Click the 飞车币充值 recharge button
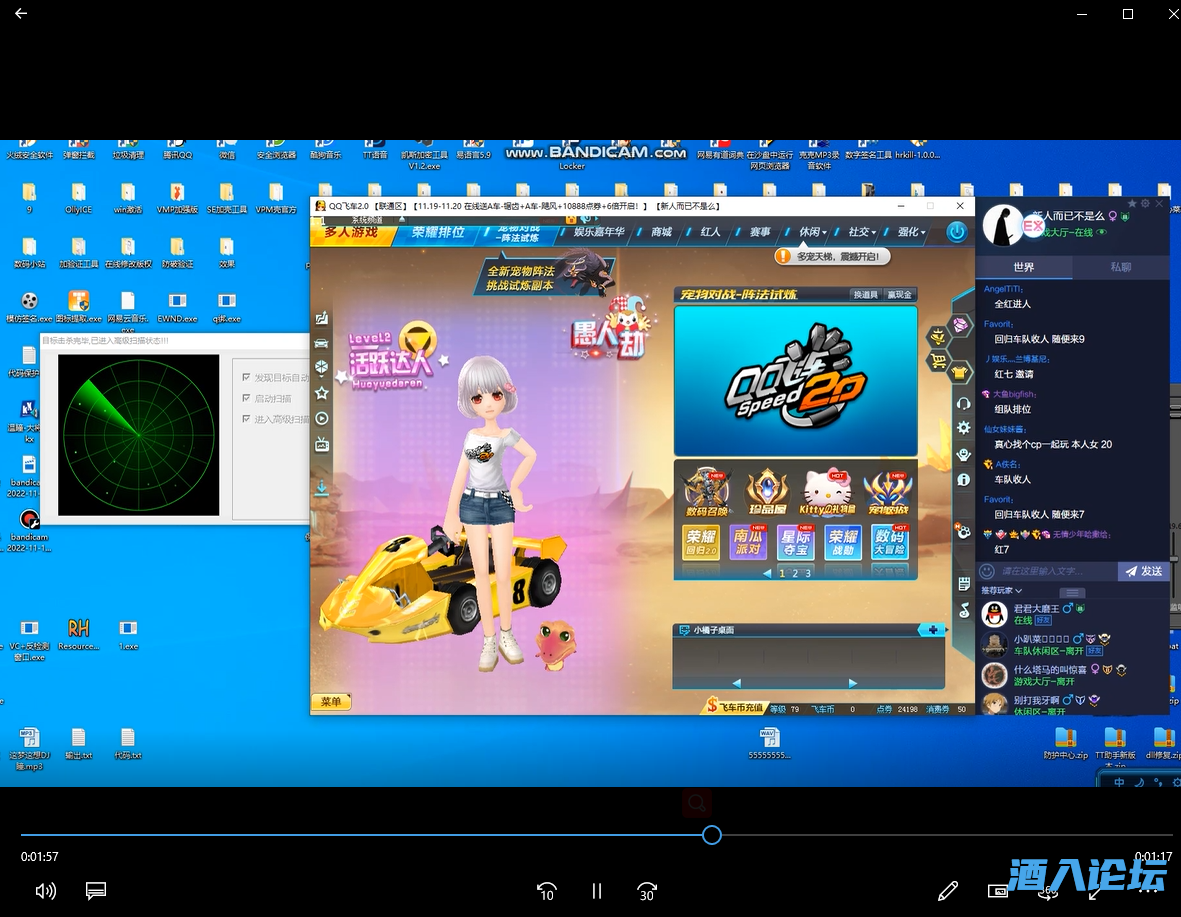Screen dimensions: 1181x917 click(x=735, y=708)
